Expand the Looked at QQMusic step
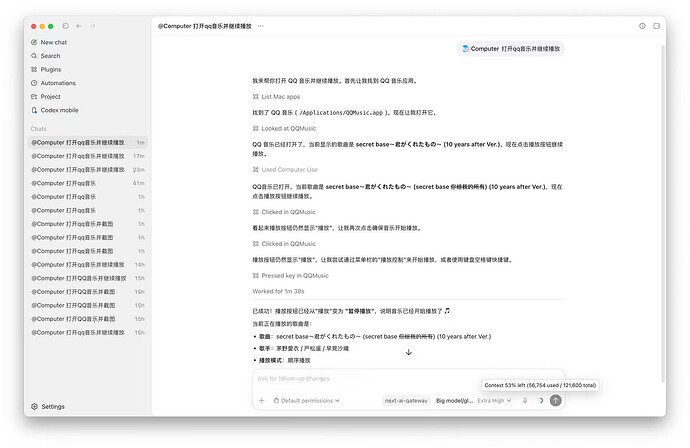Image resolution: width=690 pixels, height=448 pixels. pos(284,129)
